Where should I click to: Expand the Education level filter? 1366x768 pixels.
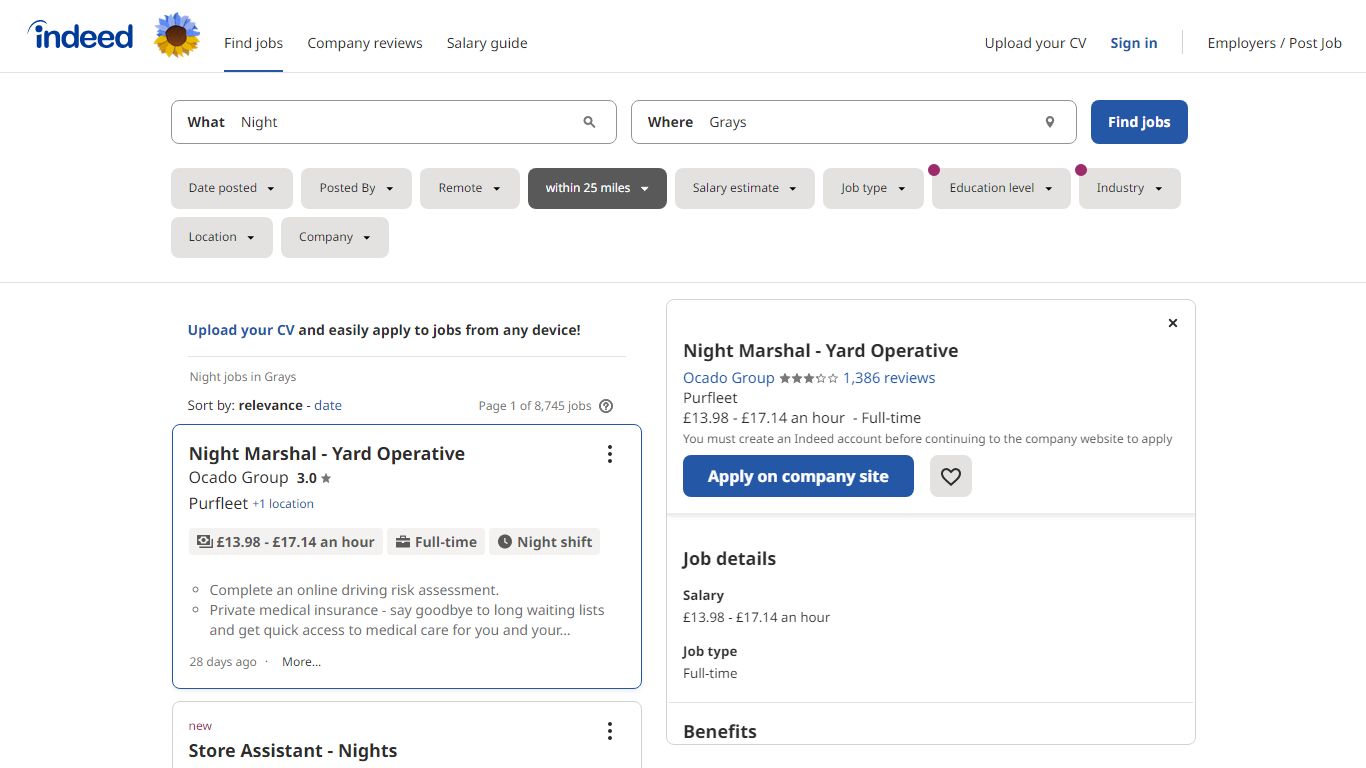(1001, 188)
